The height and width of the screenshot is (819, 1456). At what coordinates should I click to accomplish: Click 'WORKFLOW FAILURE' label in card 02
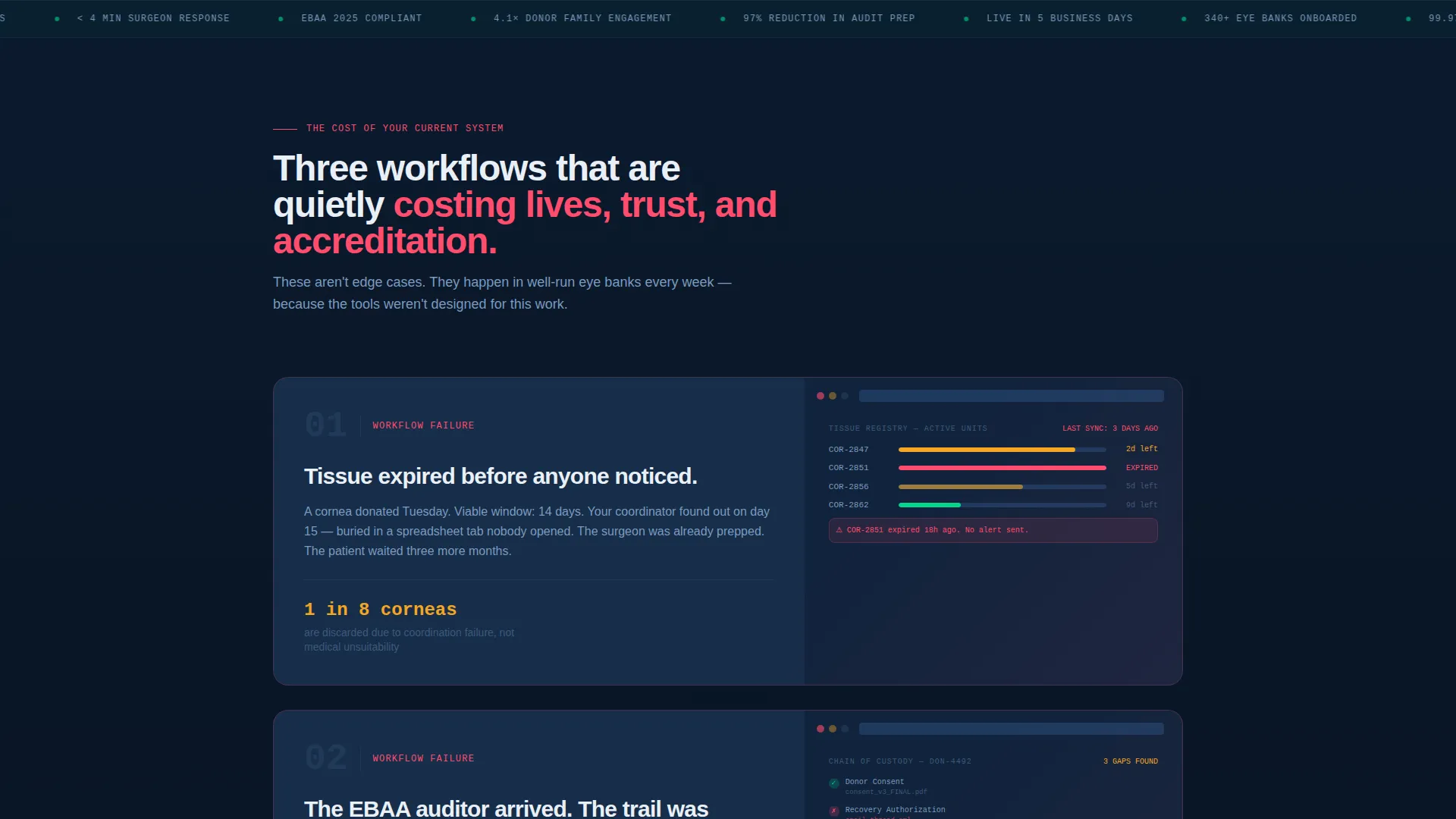(423, 758)
